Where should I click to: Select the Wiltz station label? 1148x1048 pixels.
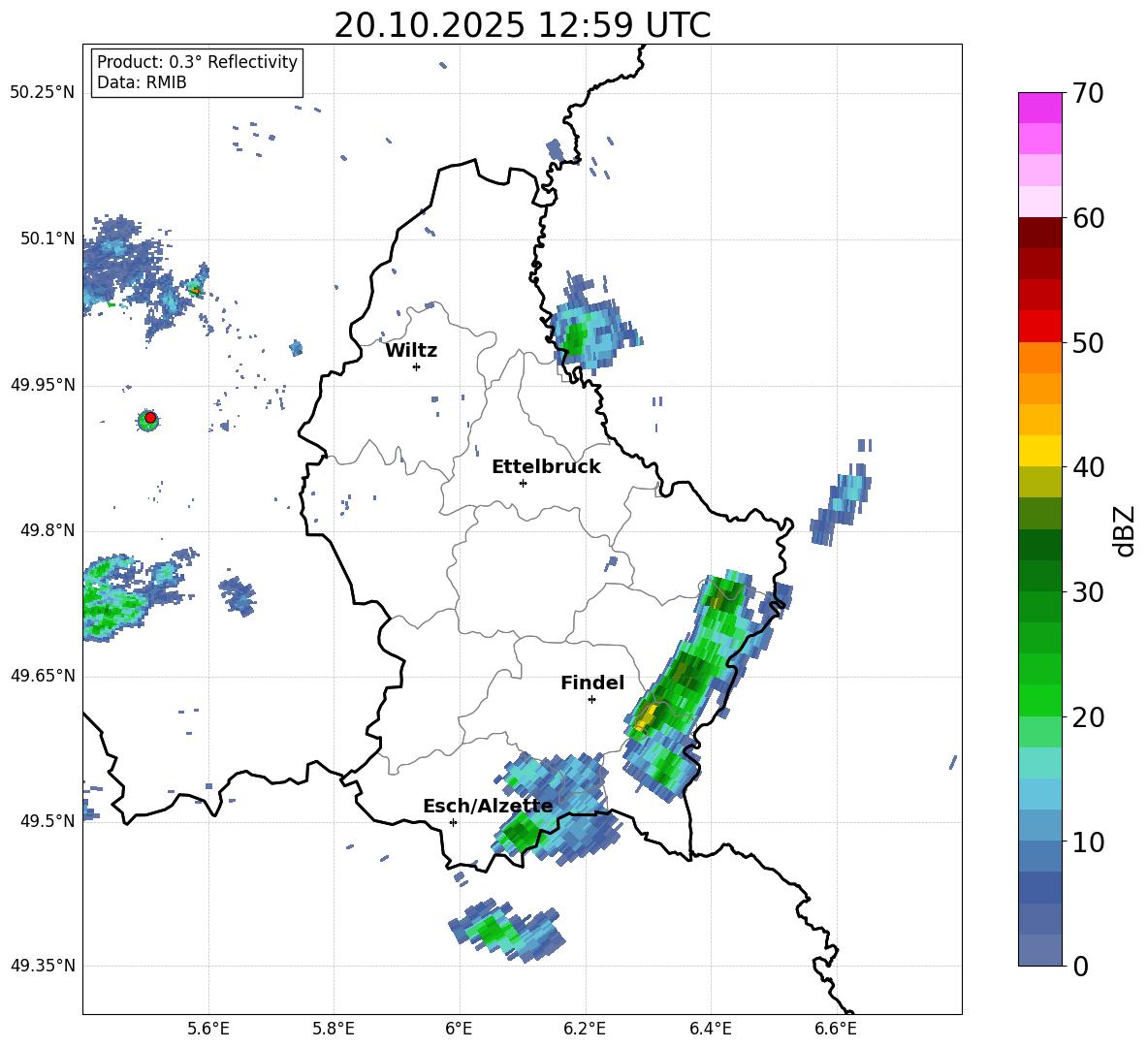[x=411, y=351]
